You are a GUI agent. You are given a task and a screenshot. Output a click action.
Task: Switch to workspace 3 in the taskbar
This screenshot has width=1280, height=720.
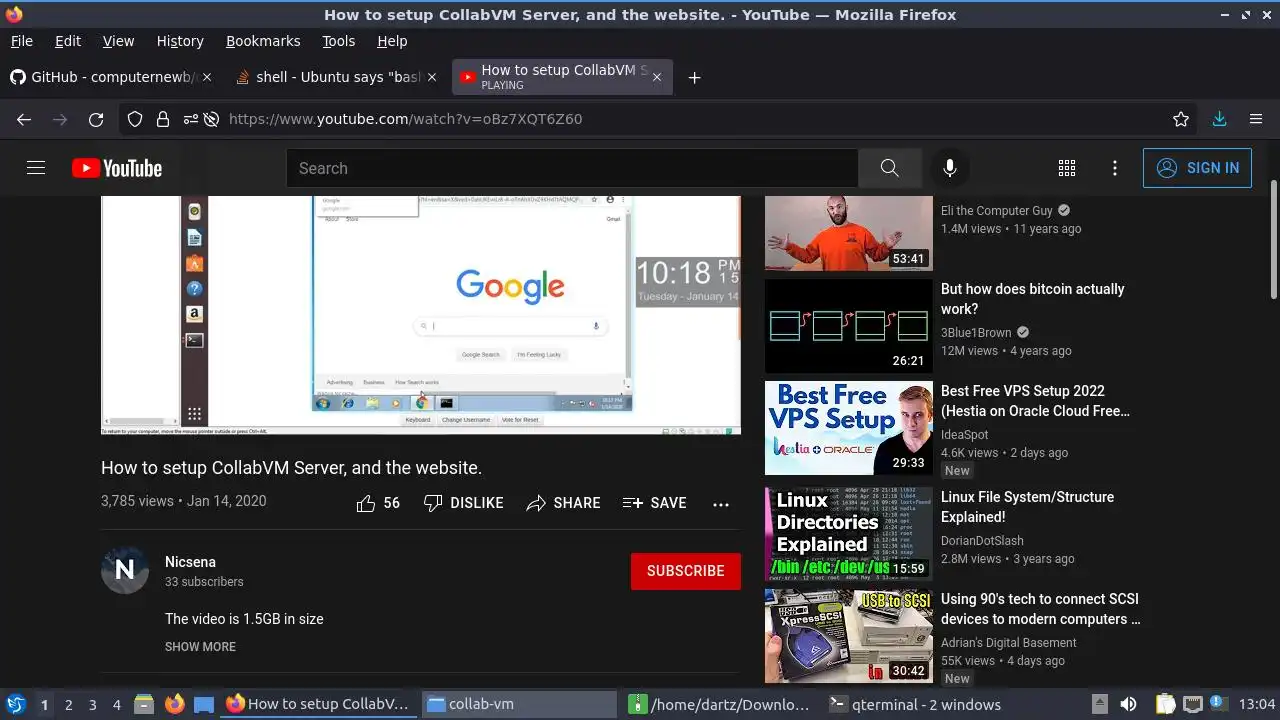tap(92, 705)
